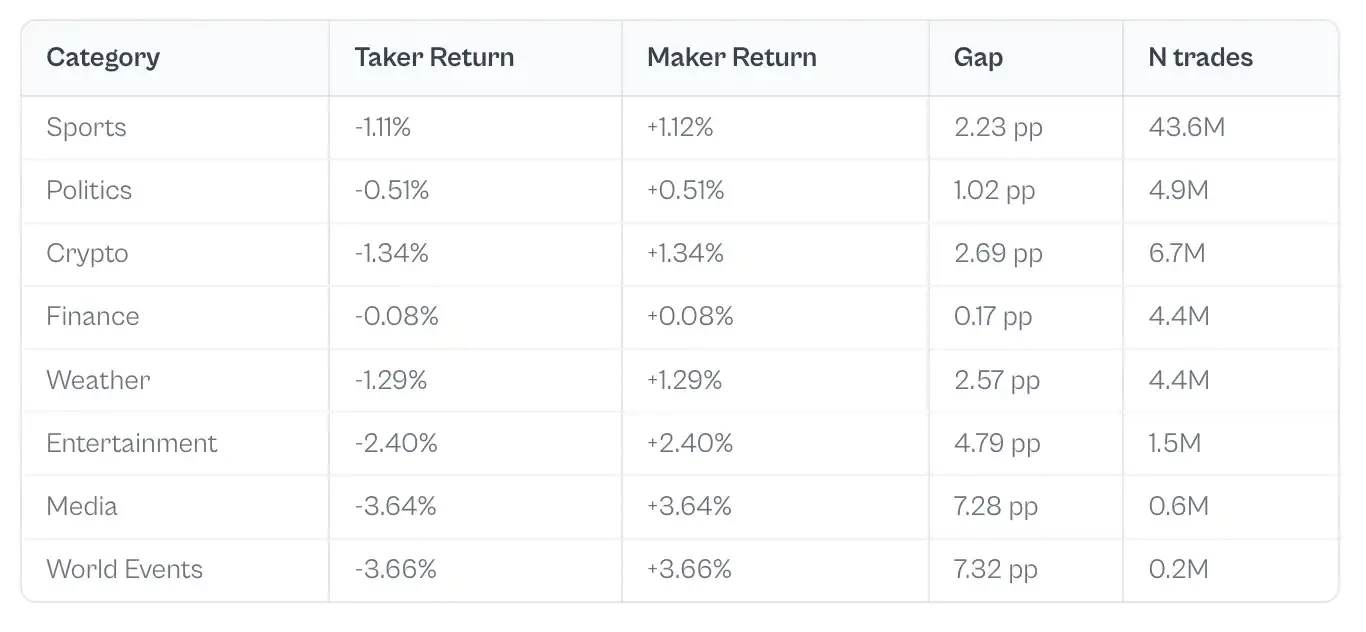The width and height of the screenshot is (1366, 632).
Task: Select the World Events row label
Action: (125, 569)
